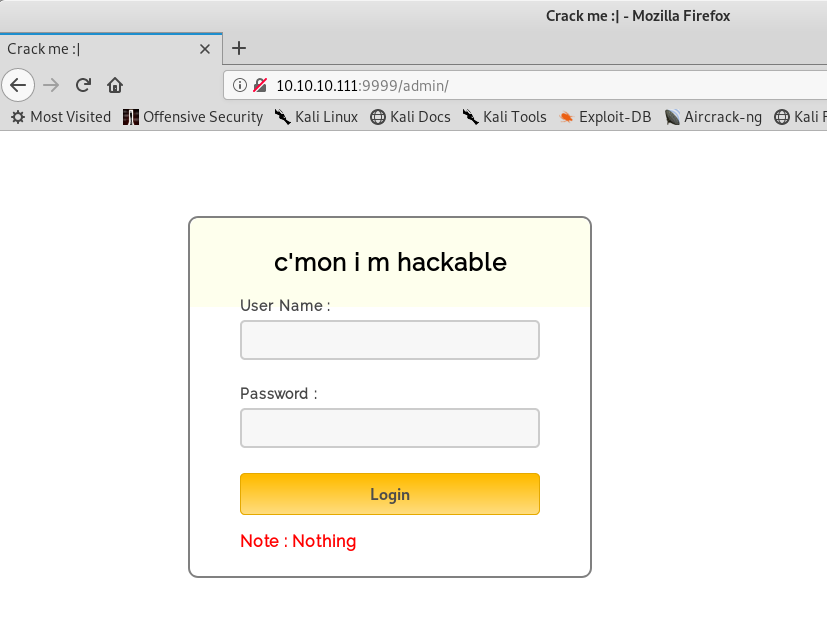Open the Kali Linux bookmark
The width and height of the screenshot is (827, 636).
click(x=316, y=117)
